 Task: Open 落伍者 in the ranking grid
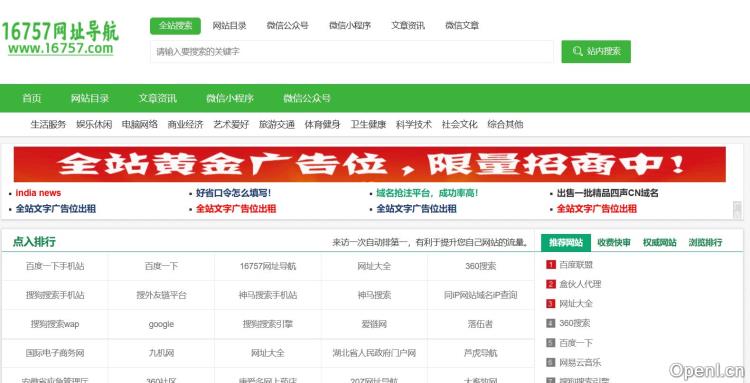[x=481, y=325]
